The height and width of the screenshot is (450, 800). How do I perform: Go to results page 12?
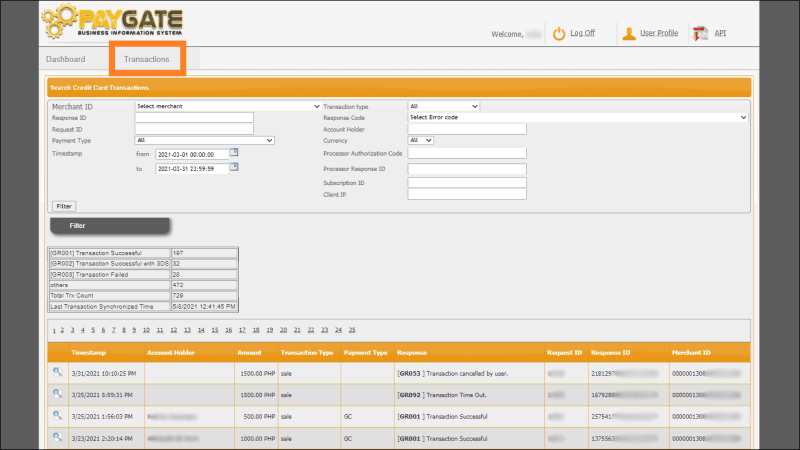pyautogui.click(x=173, y=330)
